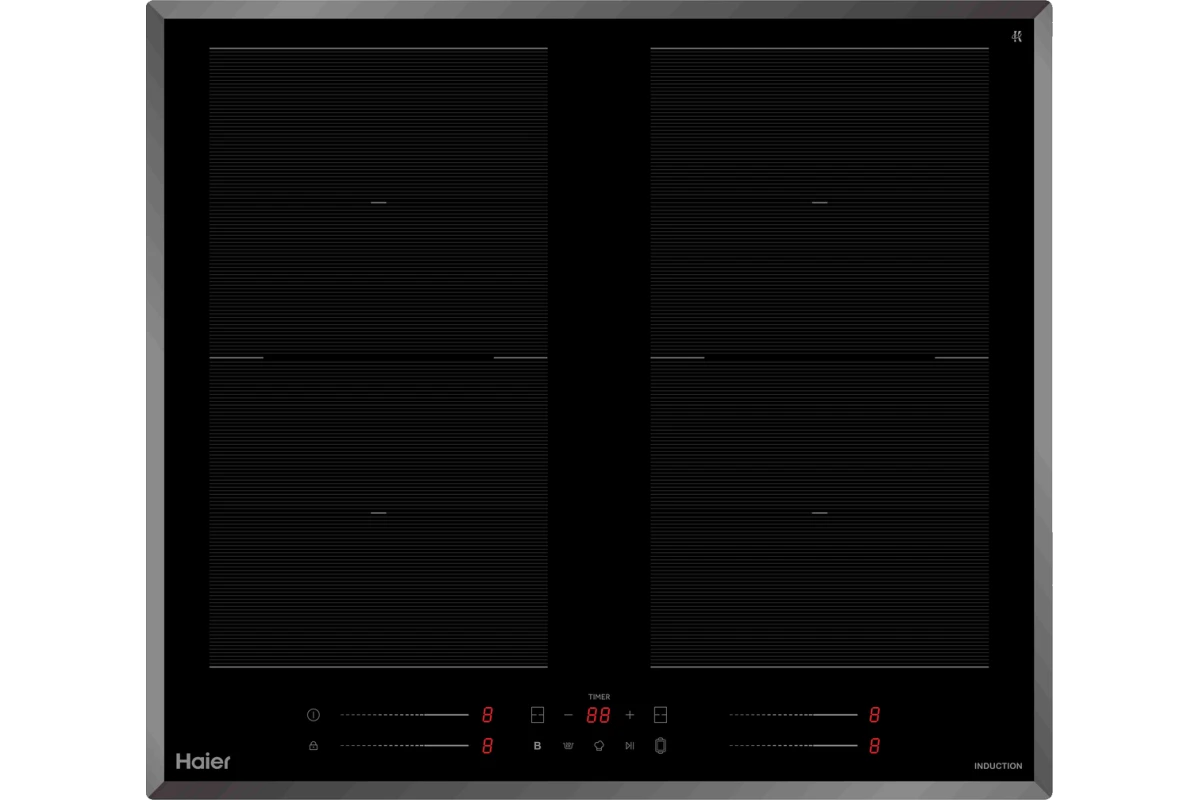Tap the red 8 after the power-row slider
The height and width of the screenshot is (800, 1200).
[487, 715]
